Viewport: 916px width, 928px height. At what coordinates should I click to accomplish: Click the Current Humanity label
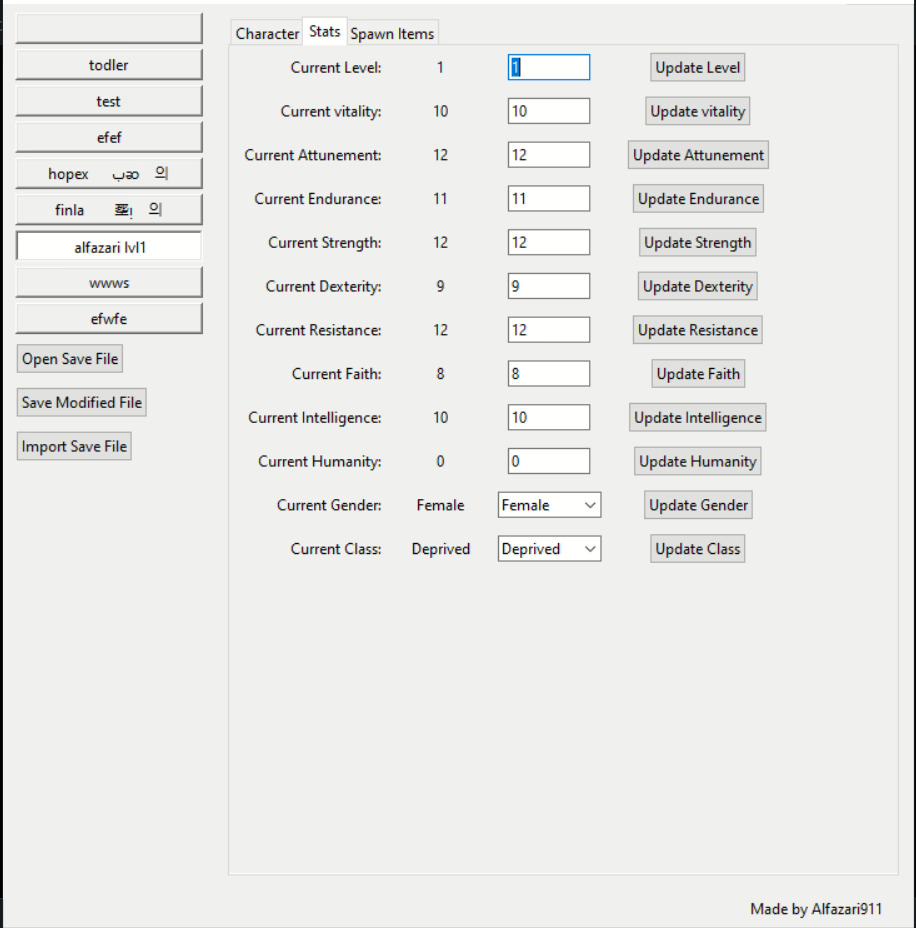coord(320,462)
